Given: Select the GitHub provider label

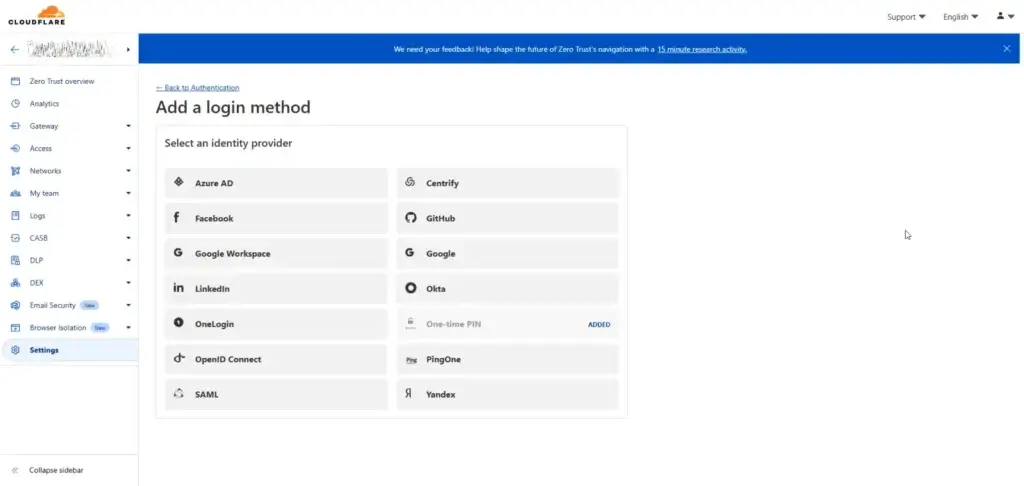Looking at the screenshot, I should (x=441, y=218).
